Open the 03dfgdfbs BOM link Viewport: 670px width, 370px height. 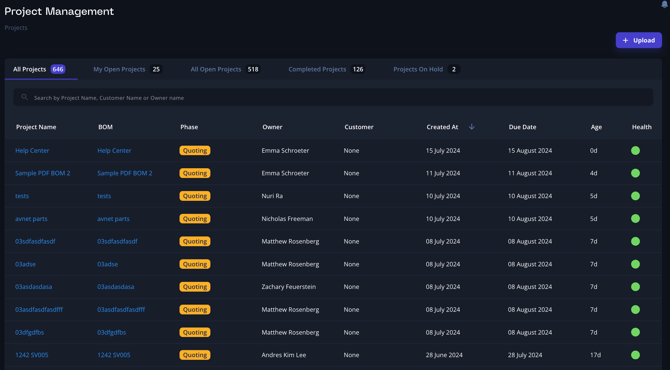point(112,332)
